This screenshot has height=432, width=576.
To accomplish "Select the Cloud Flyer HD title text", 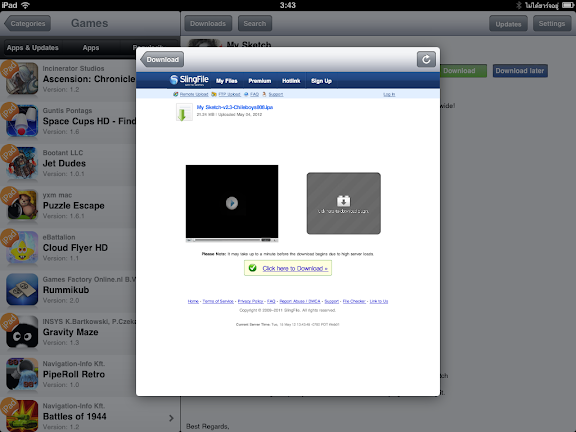I will pos(75,248).
